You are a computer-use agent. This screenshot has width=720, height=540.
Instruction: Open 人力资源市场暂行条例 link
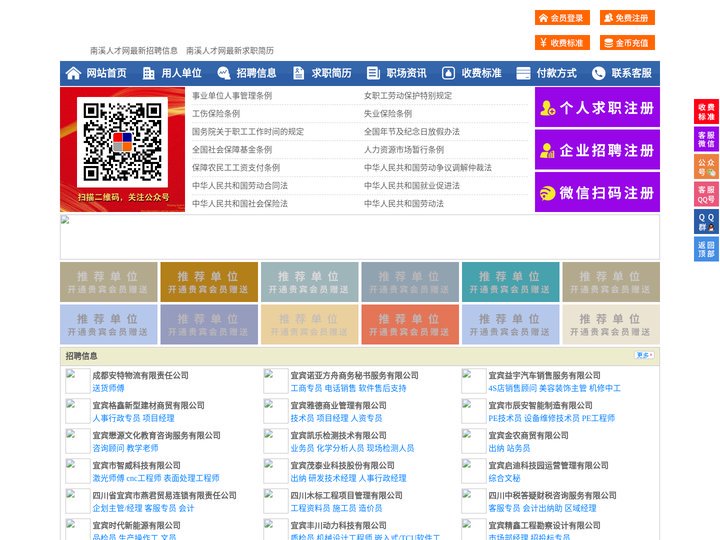point(404,149)
